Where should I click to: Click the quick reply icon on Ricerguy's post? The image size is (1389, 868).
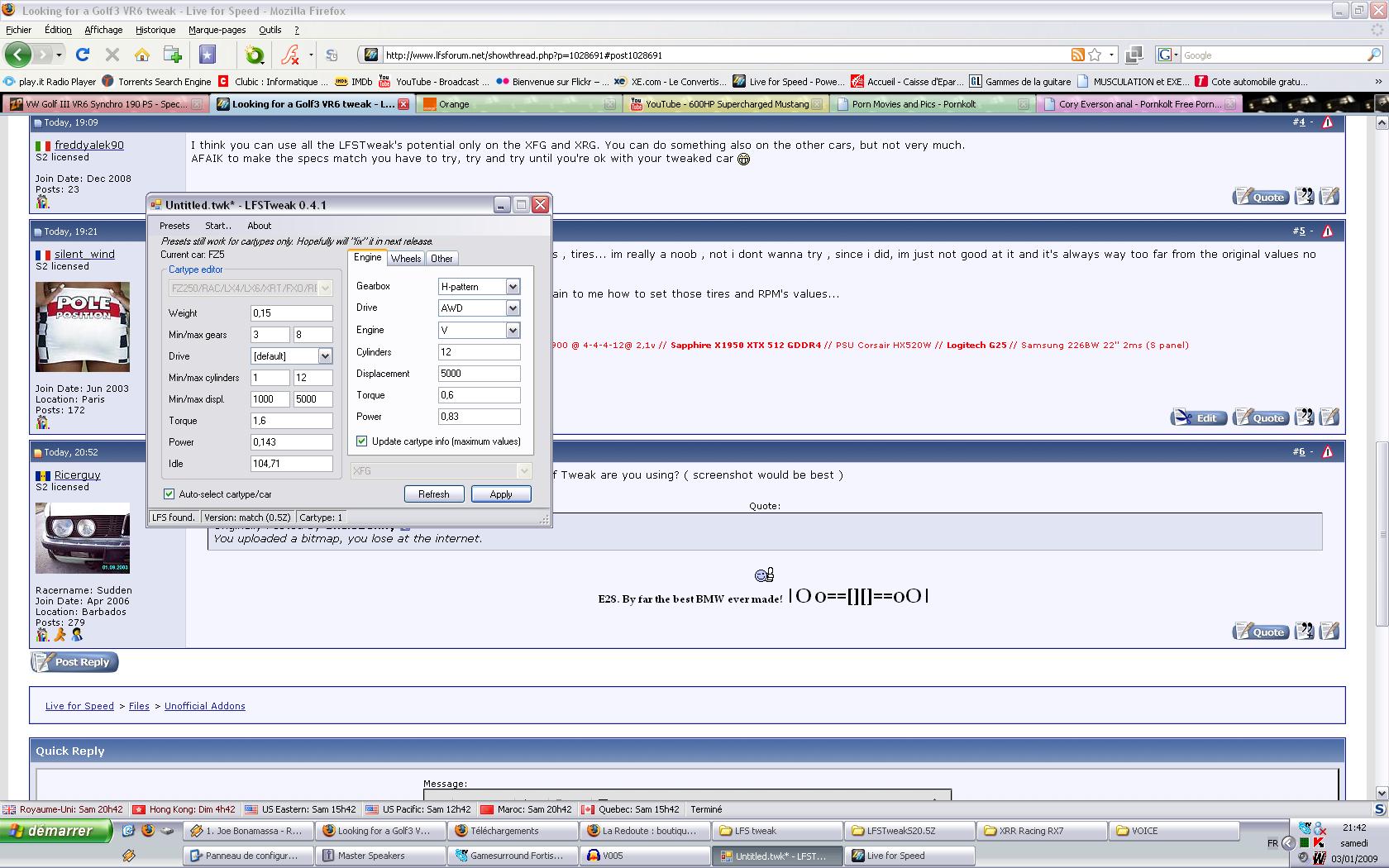[x=1329, y=631]
